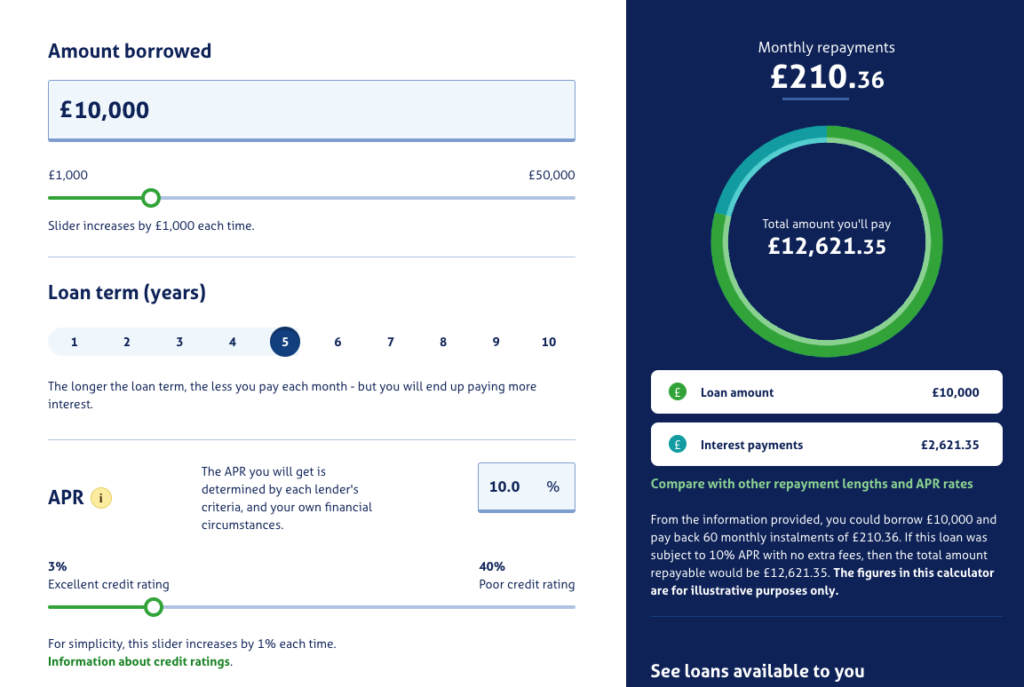The image size is (1024, 687).
Task: Click the Loan amount summary card
Action: 826,392
